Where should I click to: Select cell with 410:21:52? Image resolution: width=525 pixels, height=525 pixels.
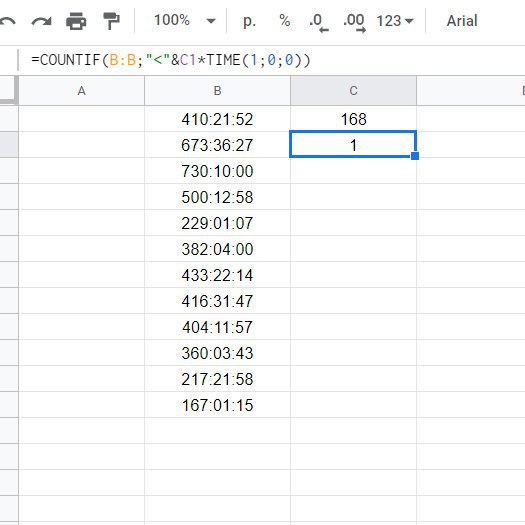[x=217, y=119]
